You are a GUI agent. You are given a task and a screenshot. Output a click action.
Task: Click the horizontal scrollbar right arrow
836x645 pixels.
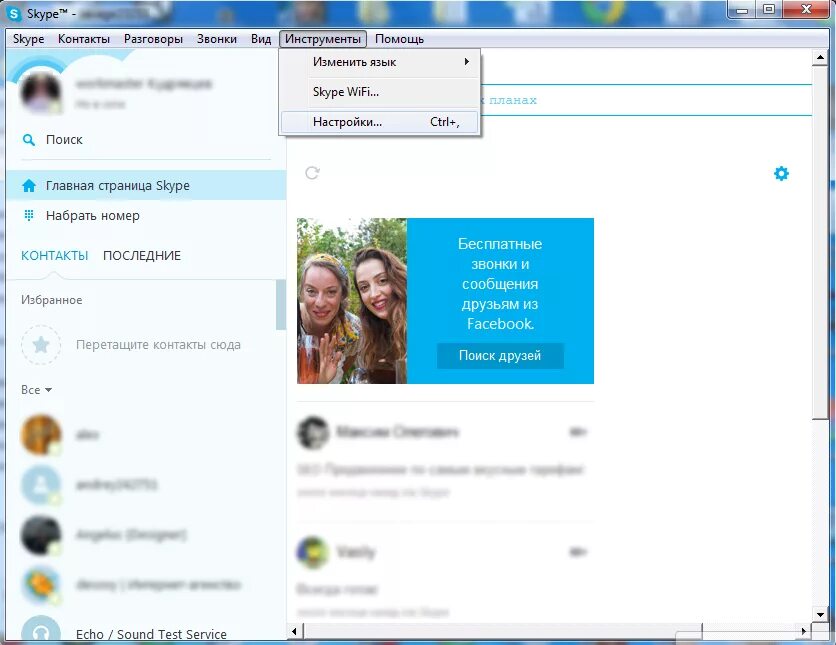coord(805,632)
